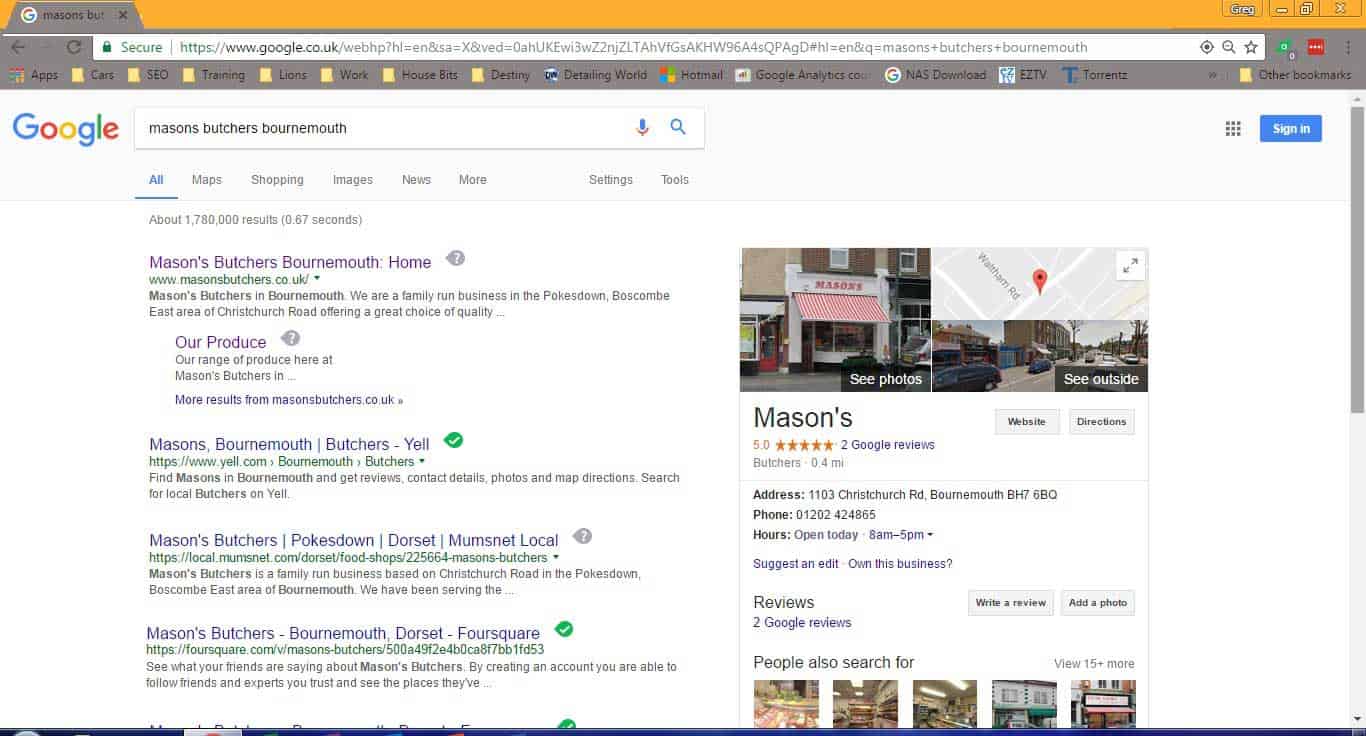This screenshot has width=1366, height=736.
Task: Click grey question mark beside Our Produce
Action: 291,338
